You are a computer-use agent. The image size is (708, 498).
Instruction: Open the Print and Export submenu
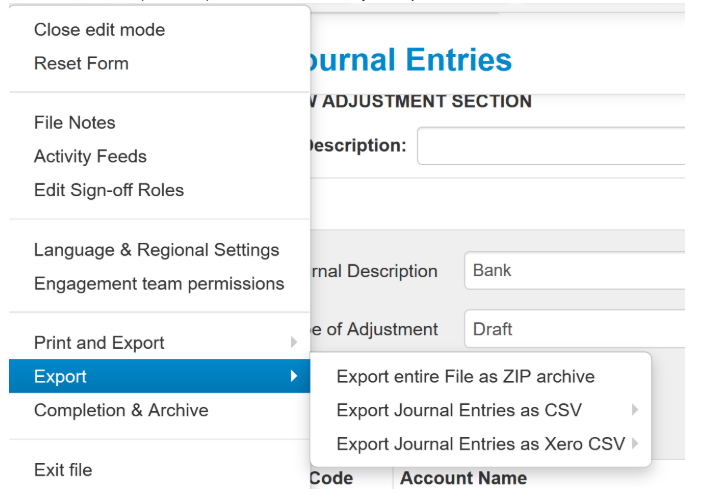coord(99,343)
